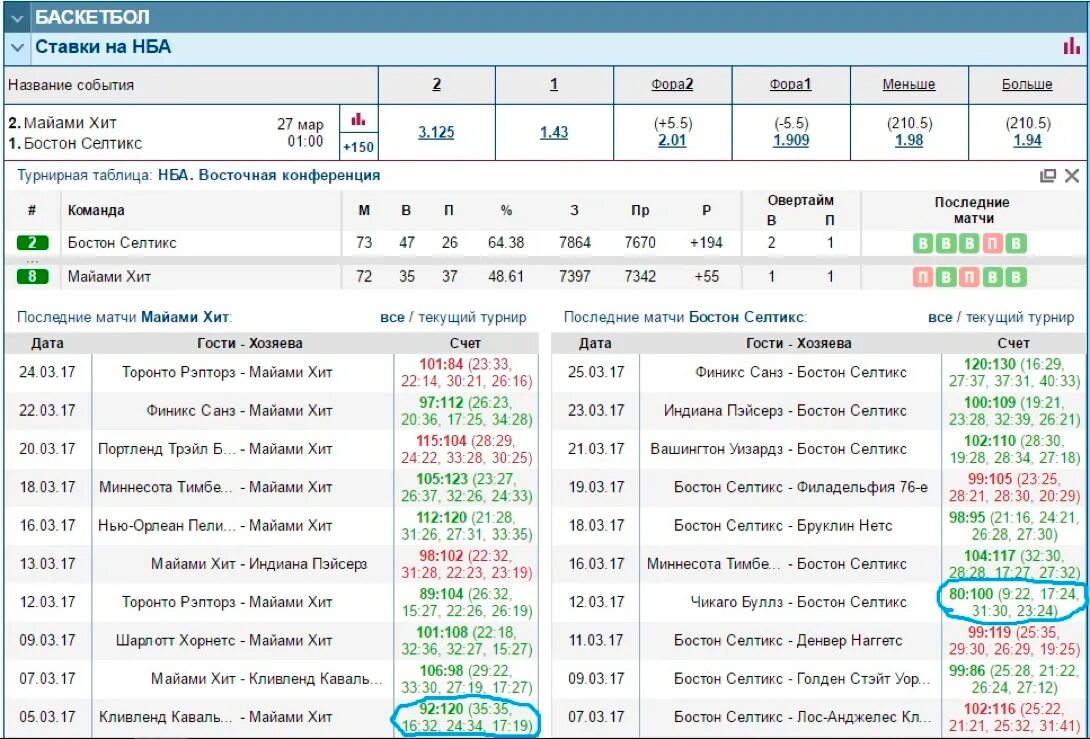The height and width of the screenshot is (739, 1090).
Task: Click Майами Хит team name in event row
Action: coord(70,123)
